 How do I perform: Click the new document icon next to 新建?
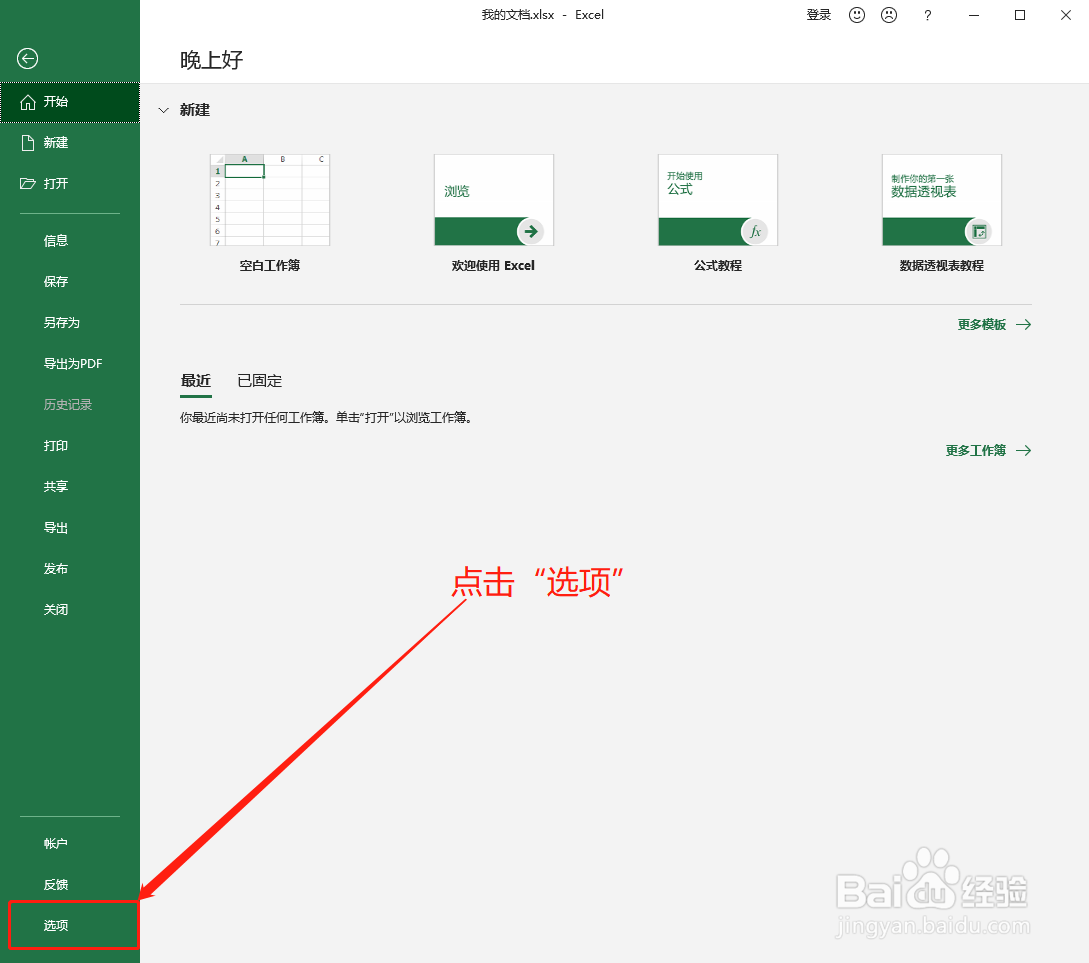(x=28, y=143)
